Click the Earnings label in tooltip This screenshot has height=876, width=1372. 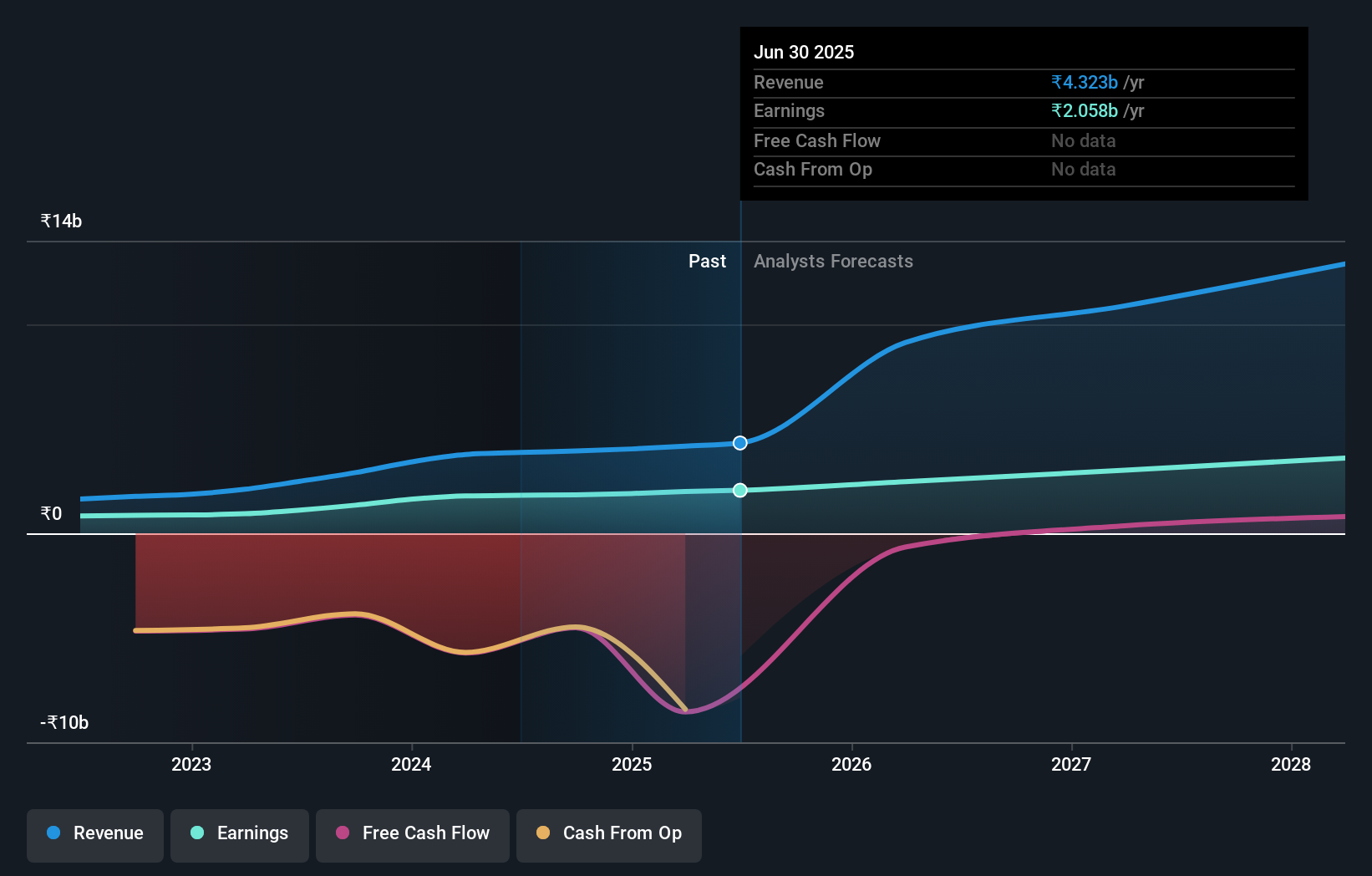click(x=789, y=110)
